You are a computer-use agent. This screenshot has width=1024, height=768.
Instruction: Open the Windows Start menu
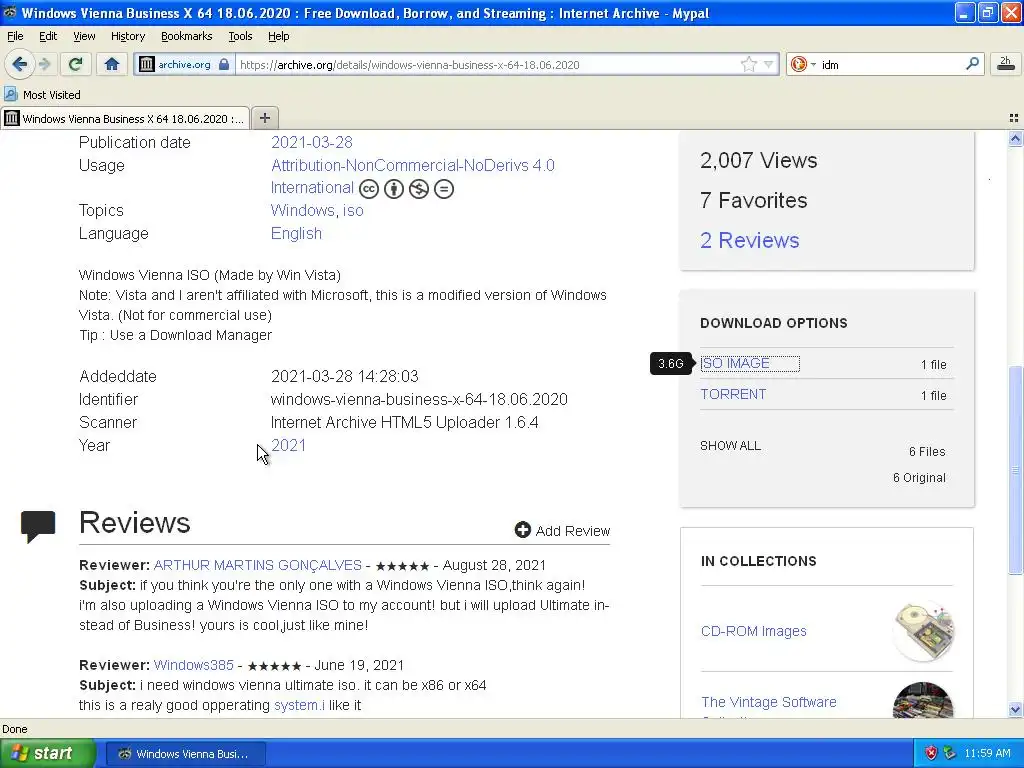click(x=48, y=754)
